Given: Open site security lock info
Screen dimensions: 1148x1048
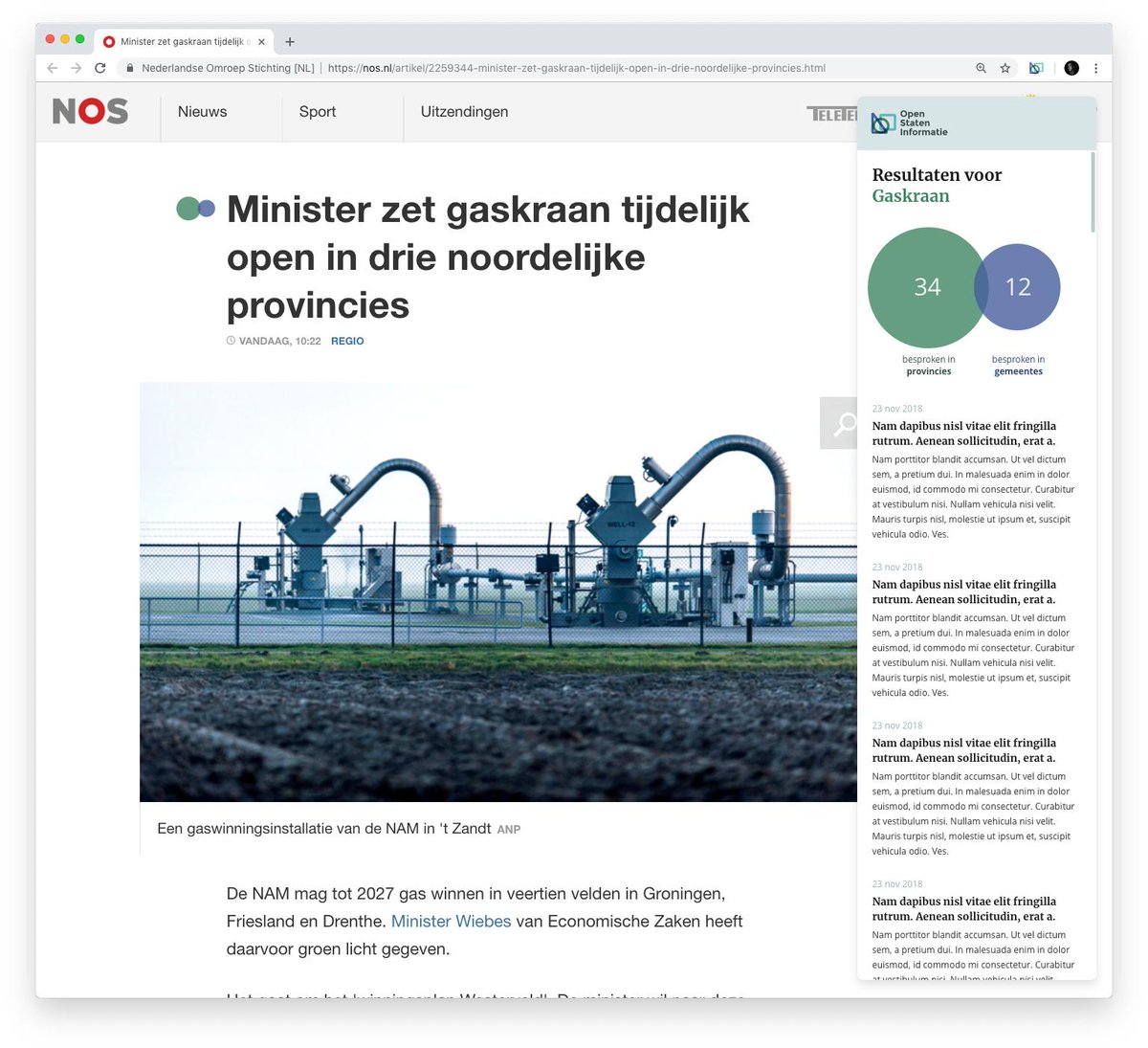Looking at the screenshot, I should (129, 68).
